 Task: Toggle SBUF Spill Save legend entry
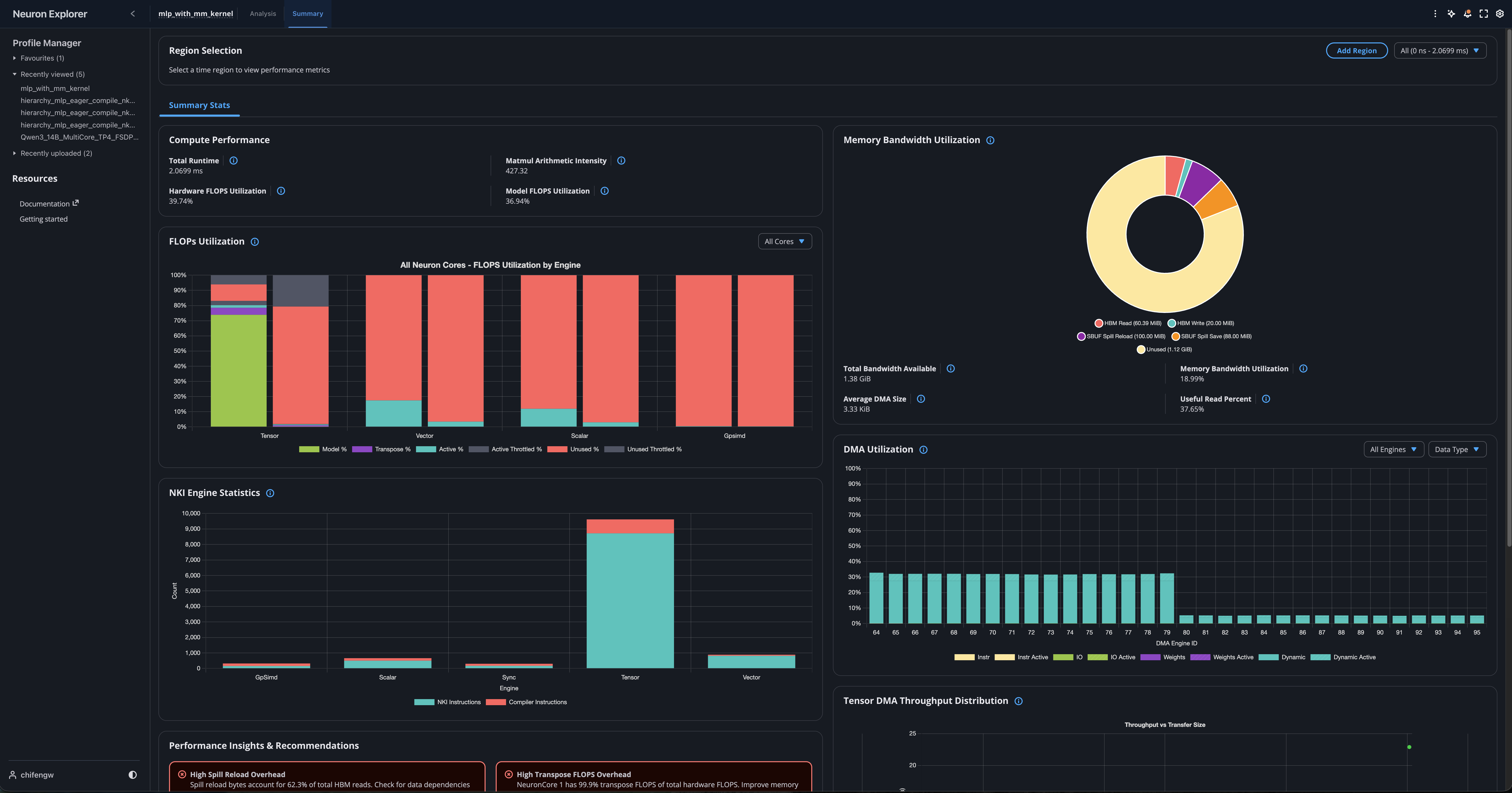(x=1212, y=337)
